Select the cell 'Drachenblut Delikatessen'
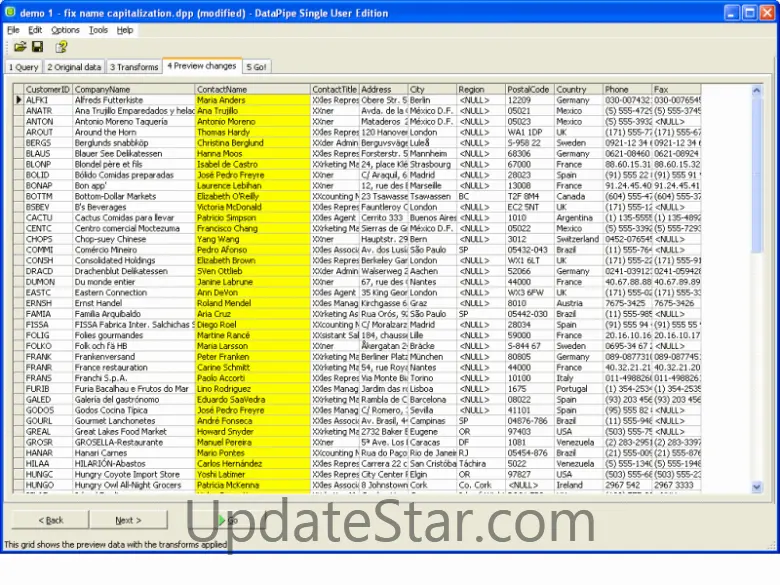780x585 pixels. (x=133, y=271)
